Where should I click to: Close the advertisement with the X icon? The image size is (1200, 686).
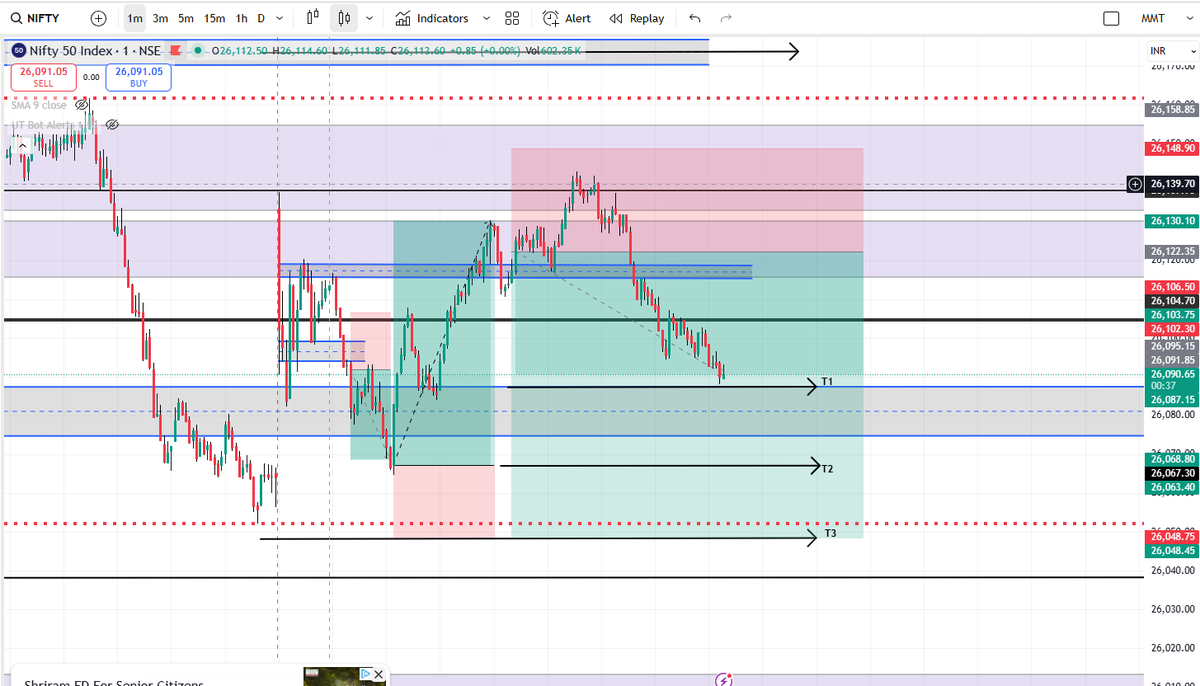(x=378, y=675)
